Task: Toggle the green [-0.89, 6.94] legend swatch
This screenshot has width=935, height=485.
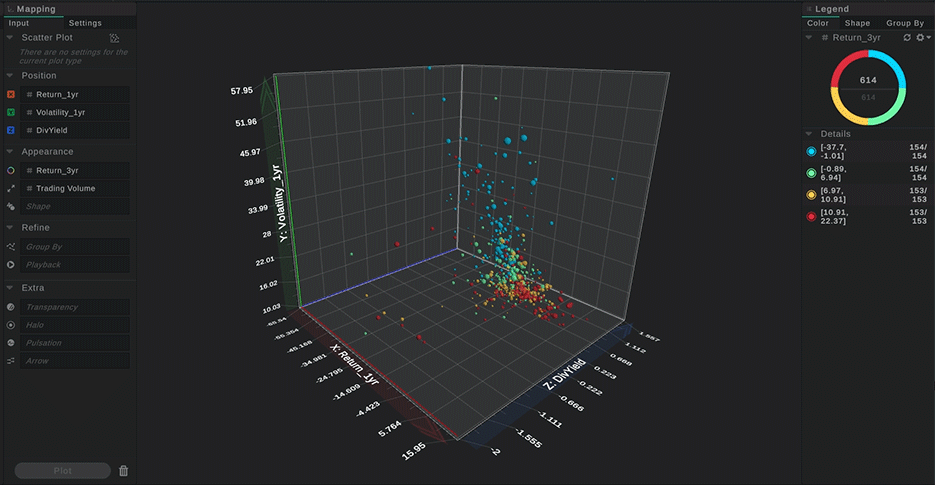Action: coord(811,173)
